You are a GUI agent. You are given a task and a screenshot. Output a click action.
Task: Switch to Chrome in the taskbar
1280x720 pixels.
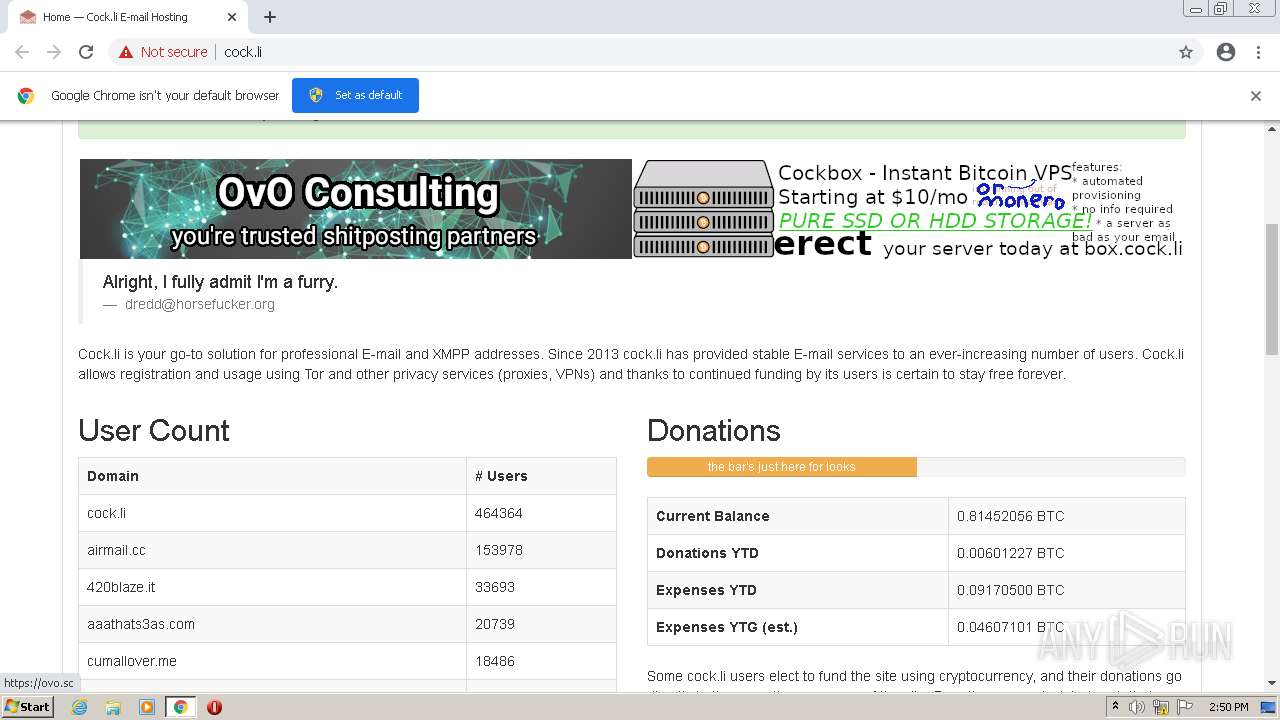point(180,707)
